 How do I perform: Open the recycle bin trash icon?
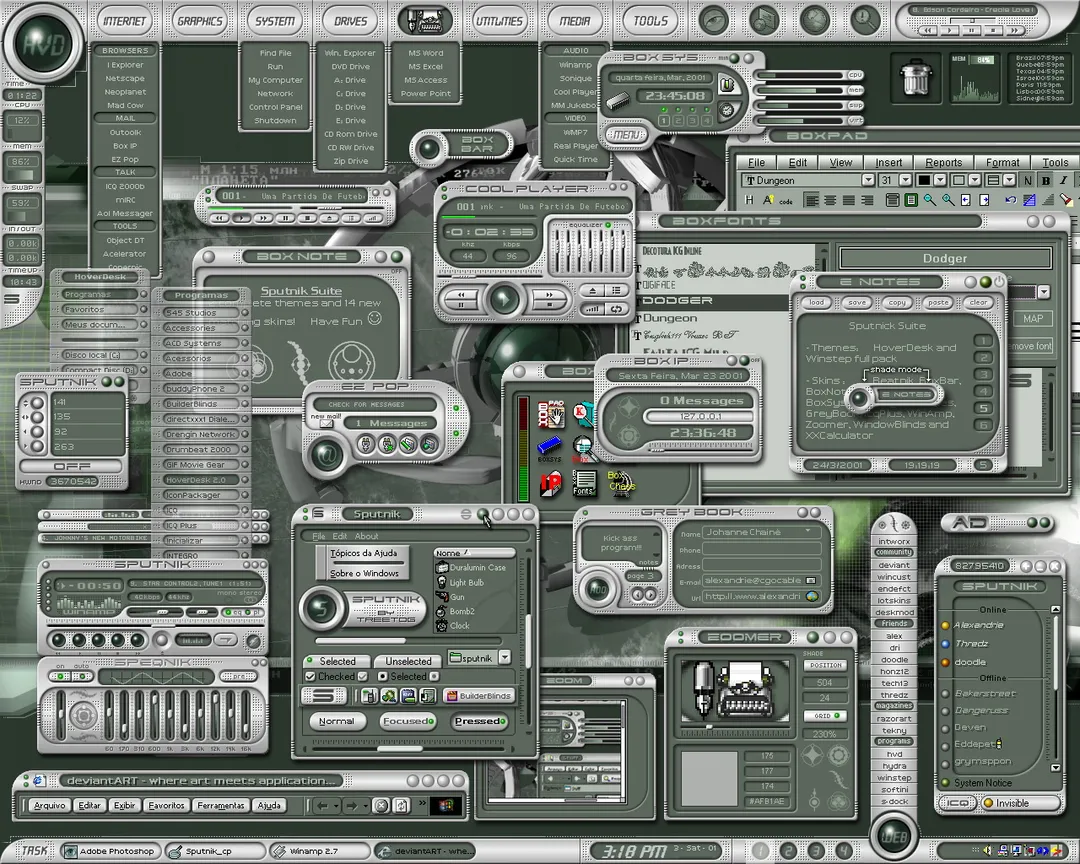[915, 76]
